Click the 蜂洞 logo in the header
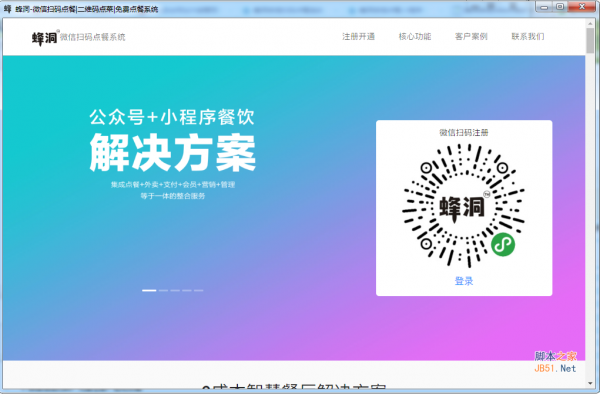 pyautogui.click(x=45, y=38)
